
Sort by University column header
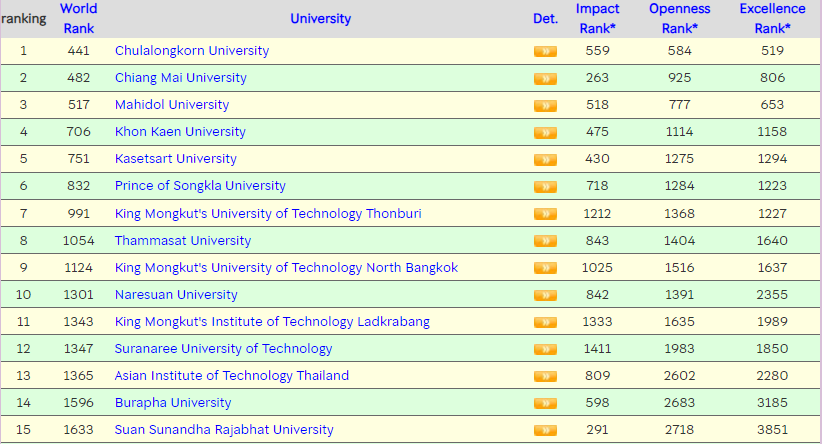point(320,18)
